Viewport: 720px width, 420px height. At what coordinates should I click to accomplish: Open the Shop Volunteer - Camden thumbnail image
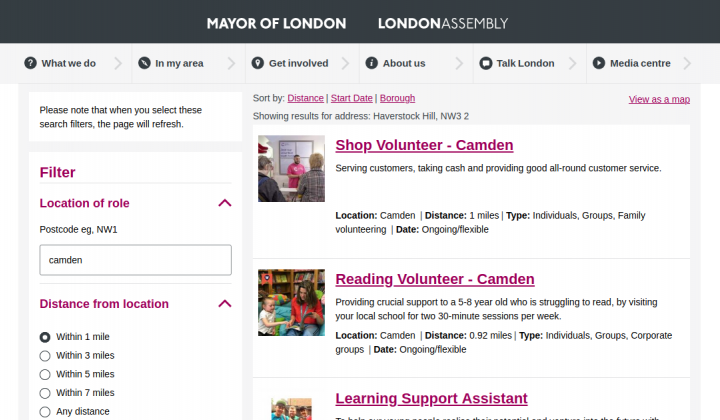[x=291, y=168]
